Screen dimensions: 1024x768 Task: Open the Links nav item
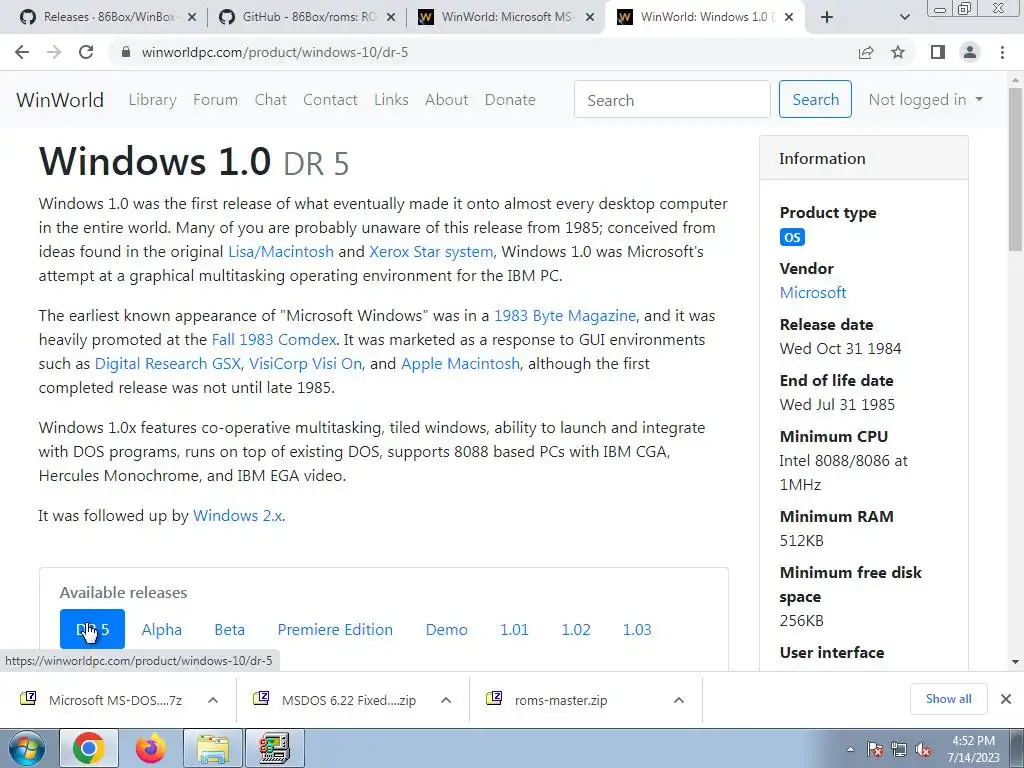pos(391,100)
